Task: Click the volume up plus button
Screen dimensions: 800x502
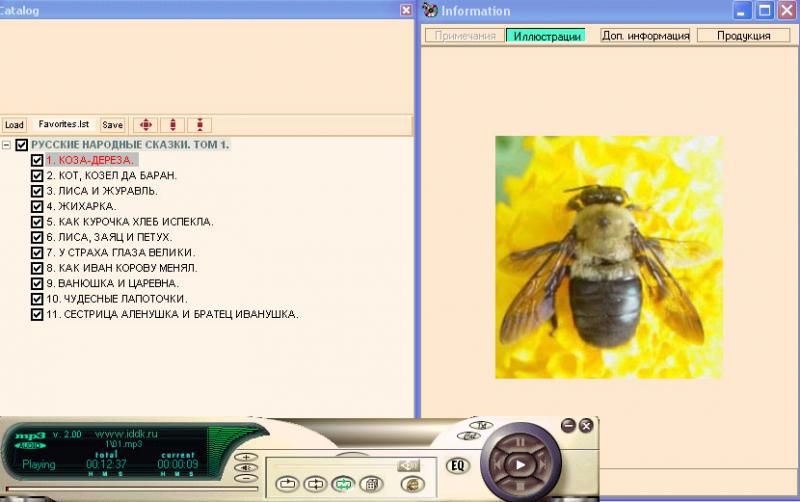Action: (x=245, y=457)
